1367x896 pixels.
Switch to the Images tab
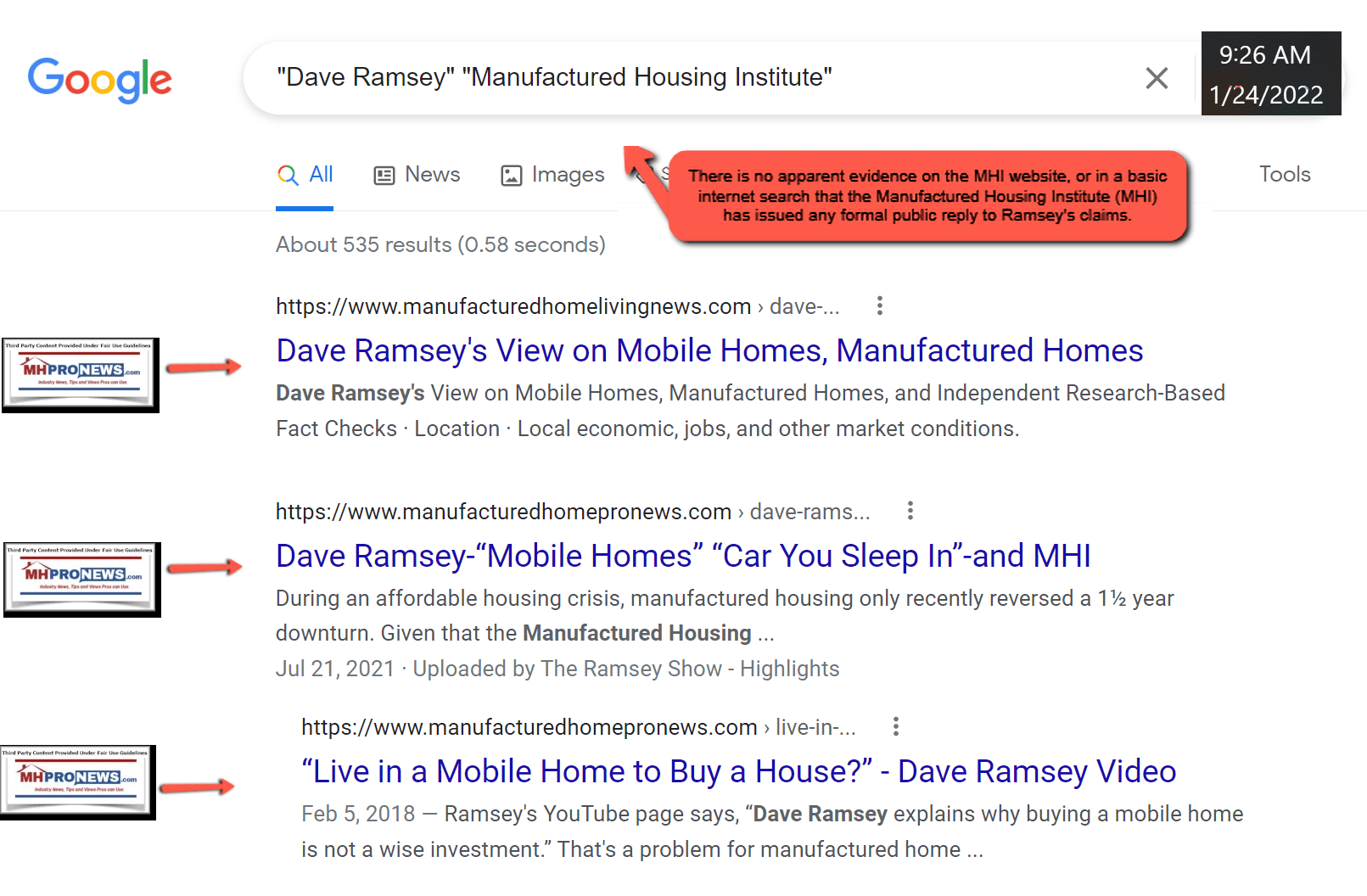point(552,175)
